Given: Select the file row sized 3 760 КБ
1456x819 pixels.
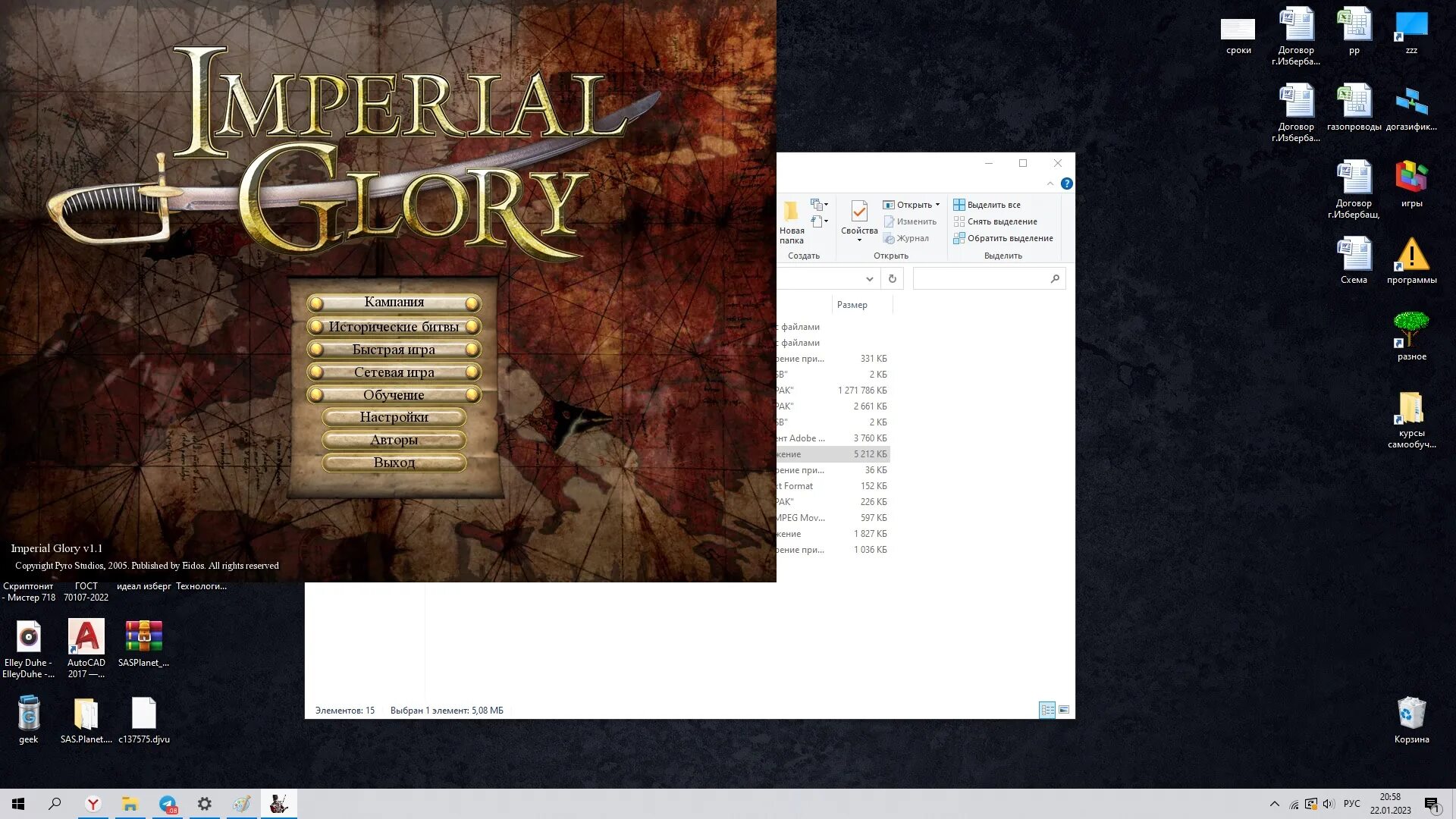Looking at the screenshot, I should point(833,438).
